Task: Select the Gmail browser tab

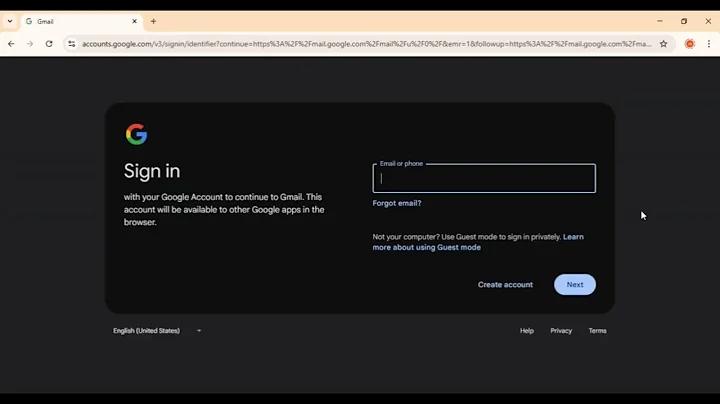Action: (81, 22)
